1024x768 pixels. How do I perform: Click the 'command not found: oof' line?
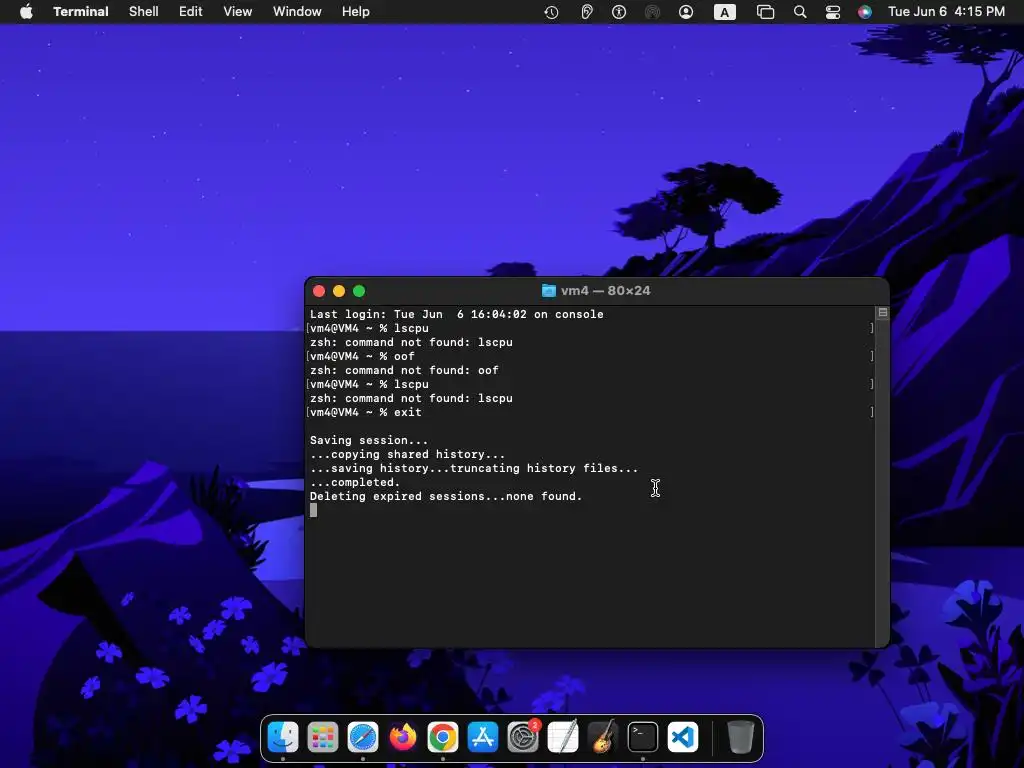coord(404,370)
